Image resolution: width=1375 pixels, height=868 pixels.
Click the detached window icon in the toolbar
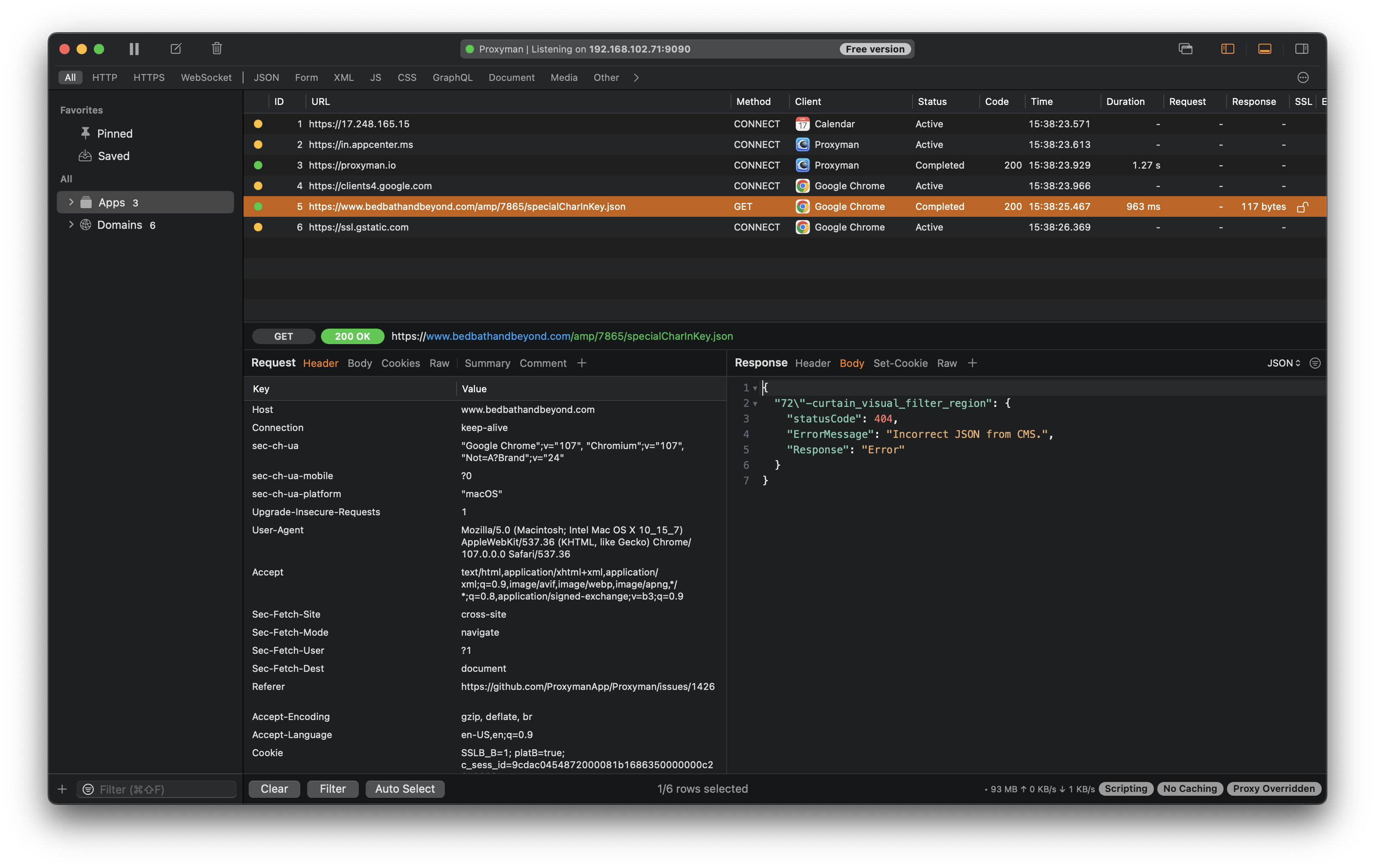tap(1185, 49)
